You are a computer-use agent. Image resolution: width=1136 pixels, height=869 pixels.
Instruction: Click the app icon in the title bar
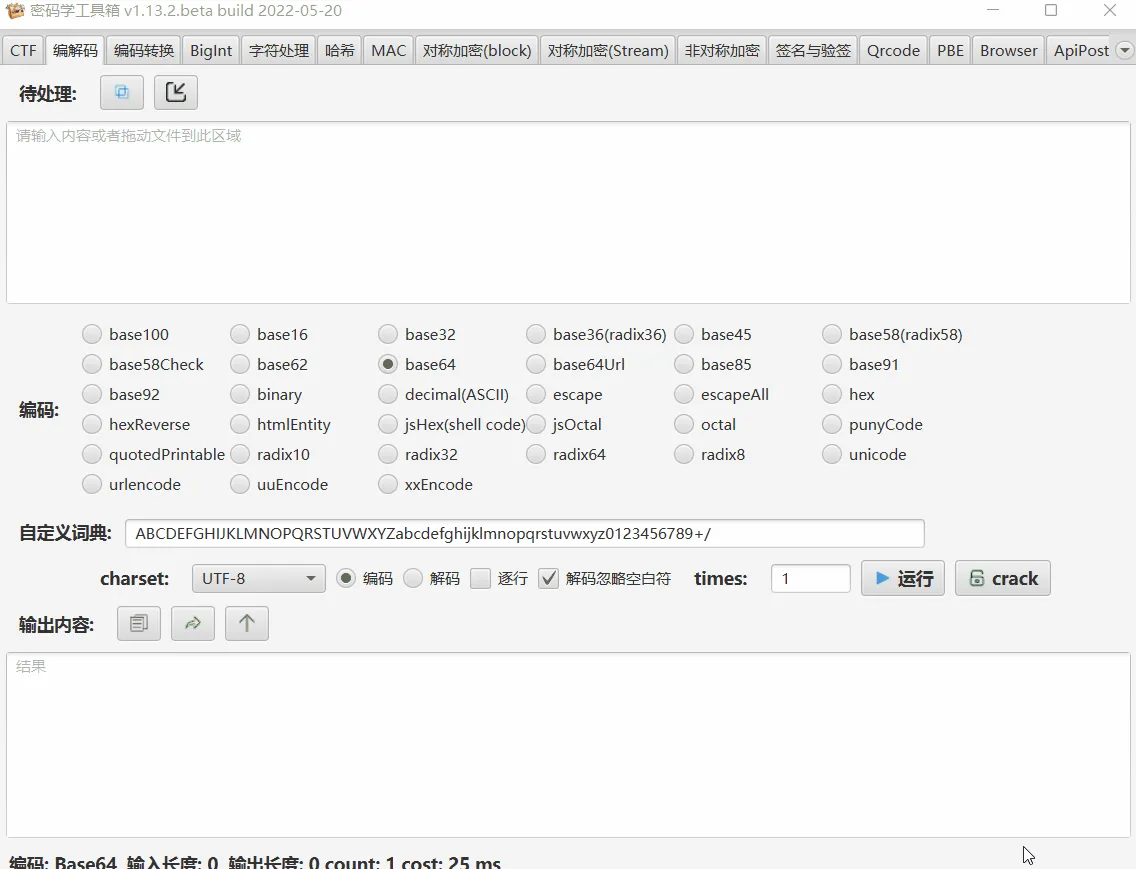(14, 11)
